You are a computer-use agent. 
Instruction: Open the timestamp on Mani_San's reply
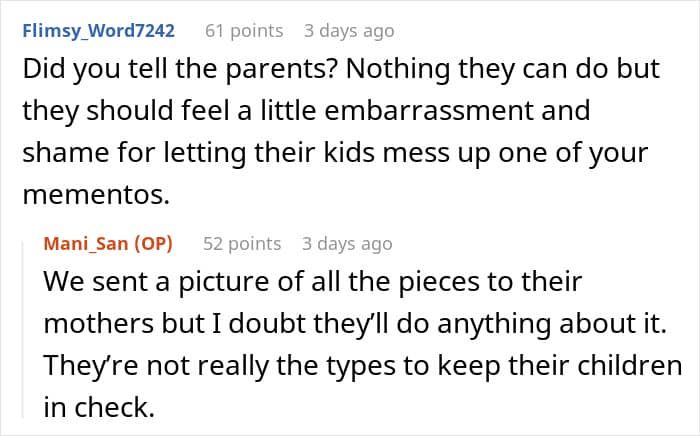coord(347,243)
